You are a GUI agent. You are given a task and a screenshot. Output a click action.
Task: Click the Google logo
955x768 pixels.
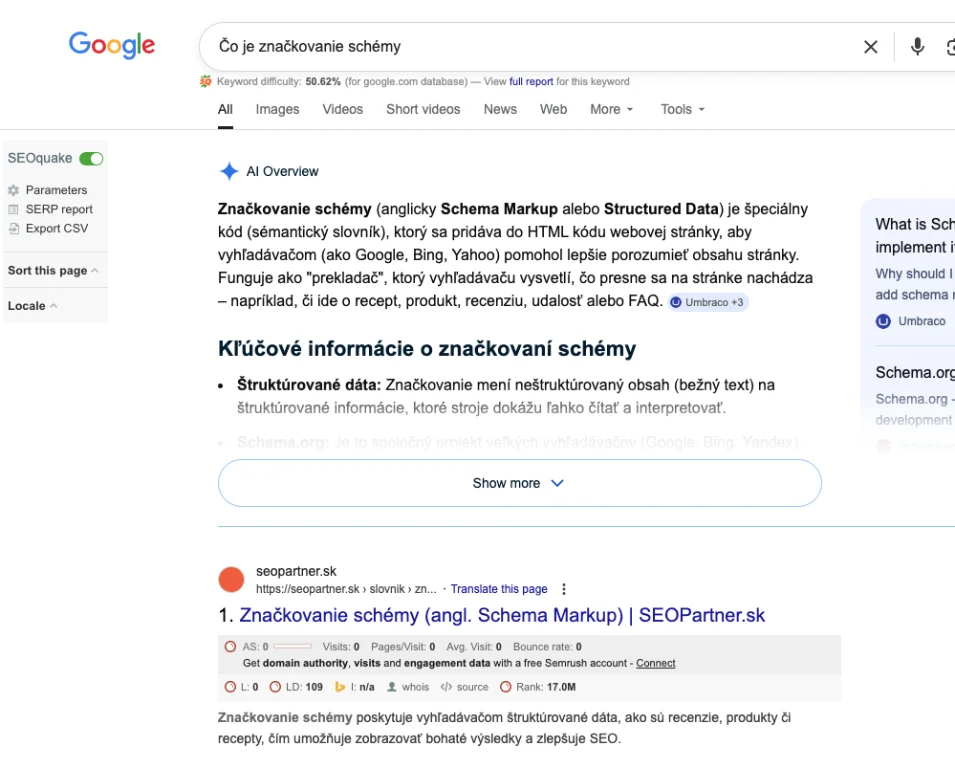click(x=112, y=45)
